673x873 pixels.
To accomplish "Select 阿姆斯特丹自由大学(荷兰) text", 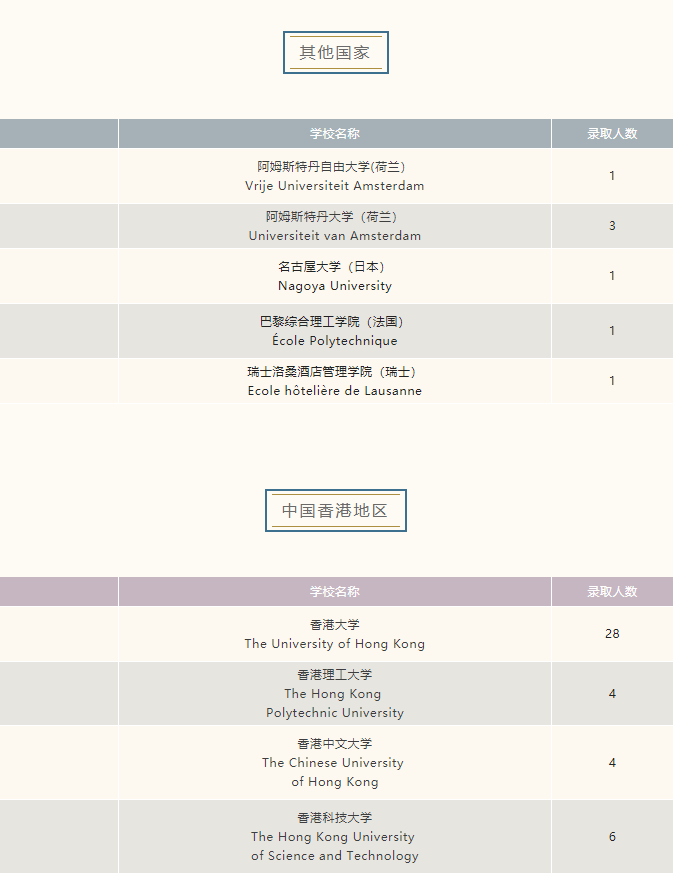I will click(332, 166).
